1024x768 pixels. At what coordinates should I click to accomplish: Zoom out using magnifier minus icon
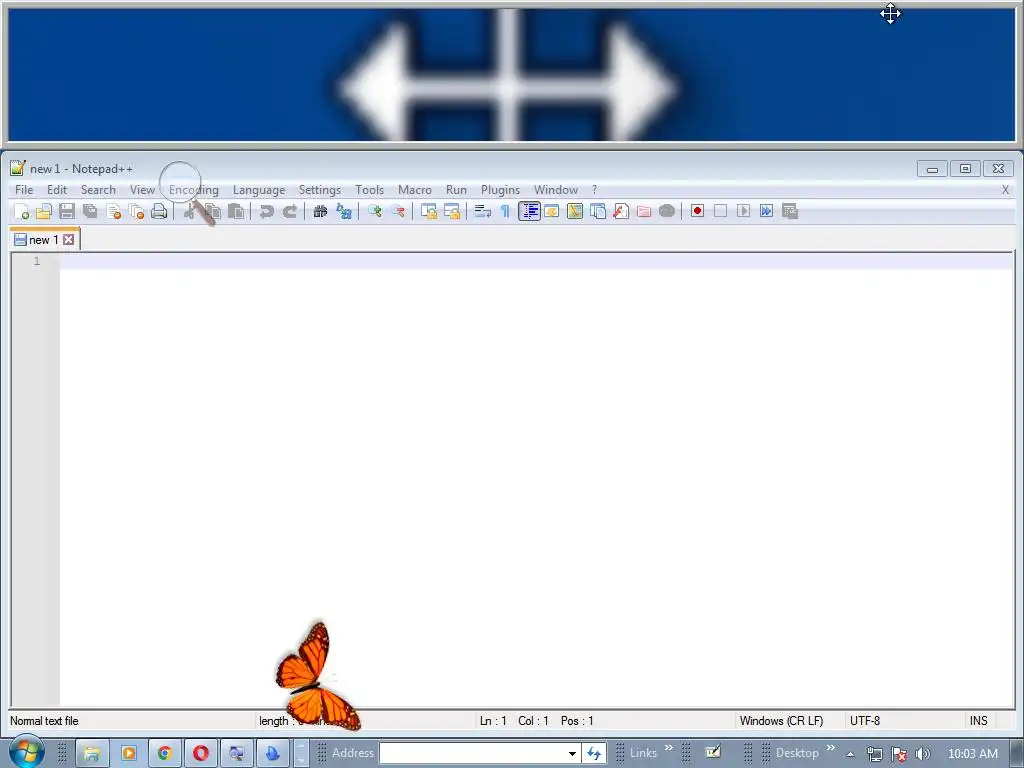pos(398,211)
